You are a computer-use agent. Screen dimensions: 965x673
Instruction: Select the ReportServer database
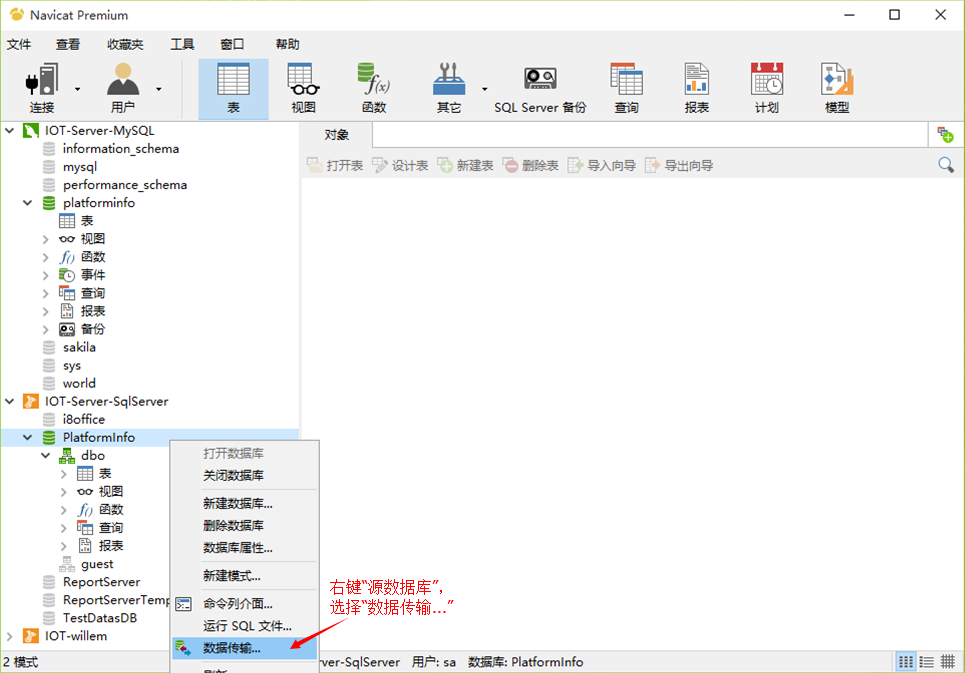click(102, 582)
